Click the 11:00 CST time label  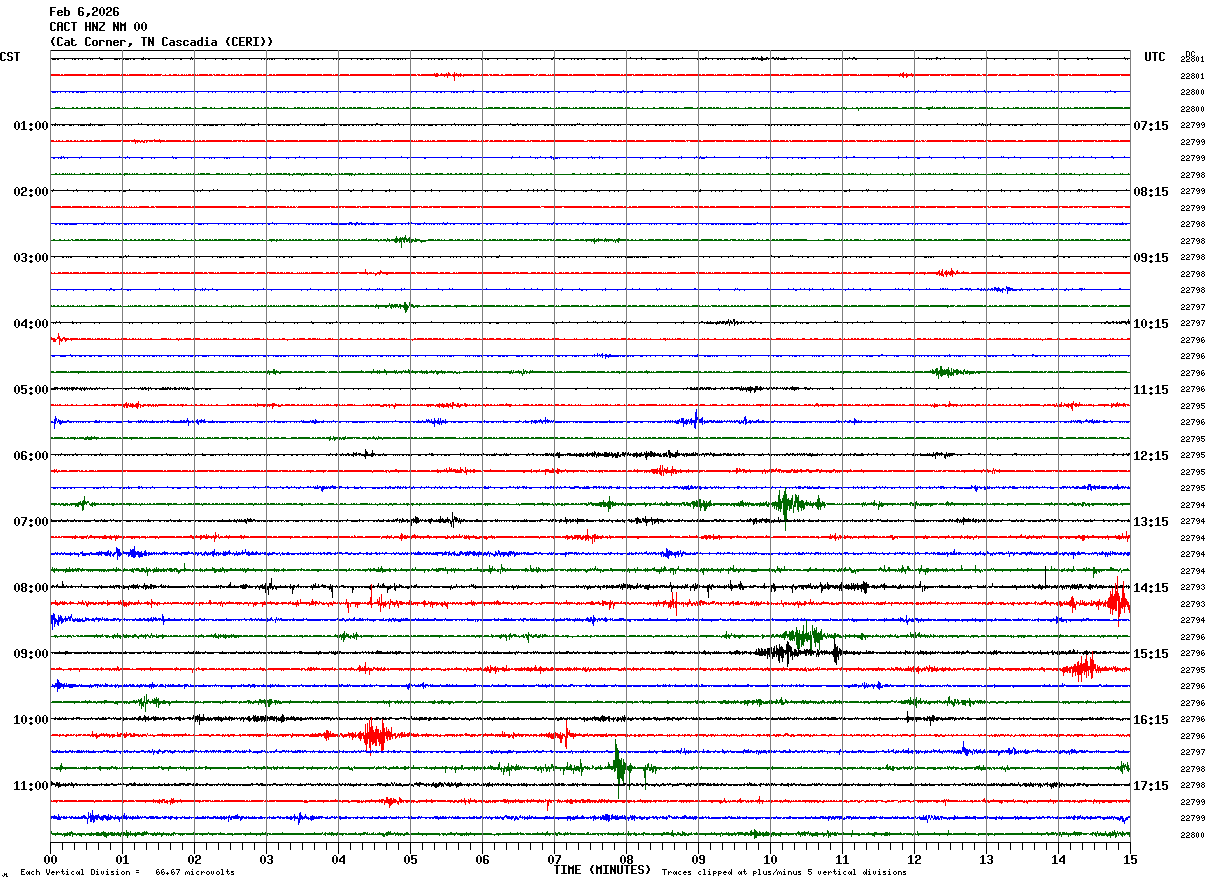point(31,786)
